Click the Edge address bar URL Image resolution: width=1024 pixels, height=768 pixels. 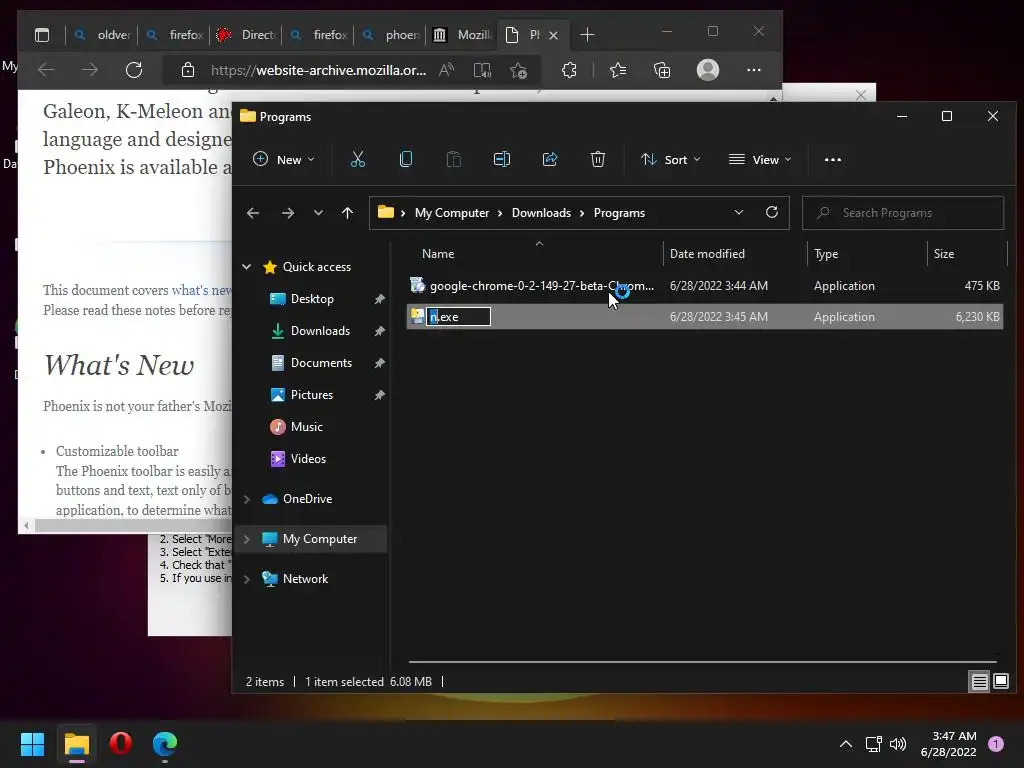coord(318,70)
